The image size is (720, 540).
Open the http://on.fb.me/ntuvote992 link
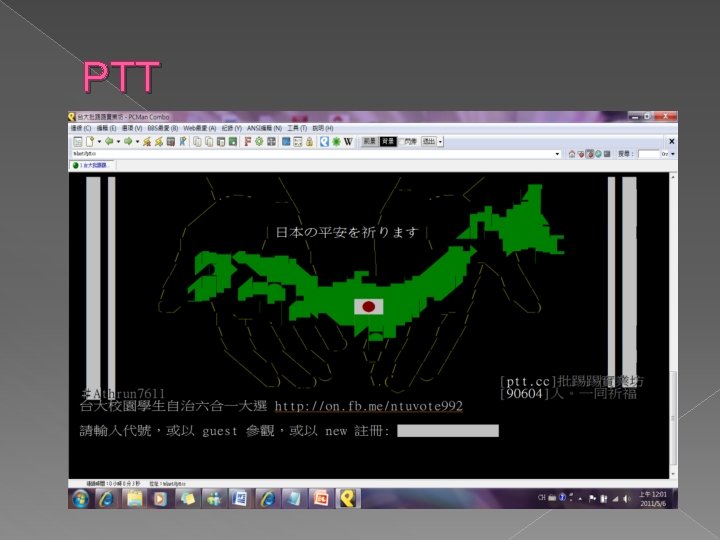pos(369,406)
